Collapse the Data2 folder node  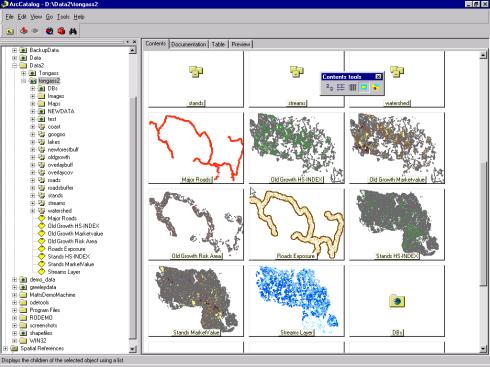pos(14,66)
